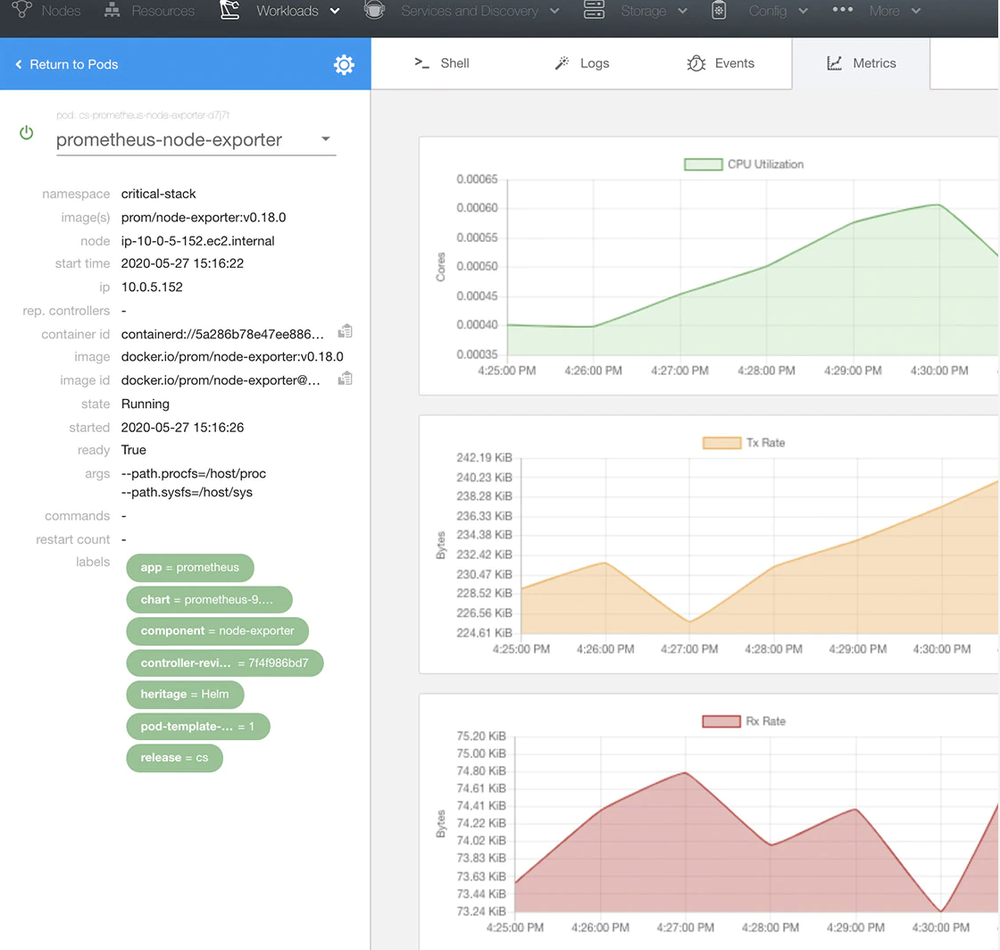Click the Logs magic wand icon
The image size is (1000, 950).
click(x=562, y=62)
